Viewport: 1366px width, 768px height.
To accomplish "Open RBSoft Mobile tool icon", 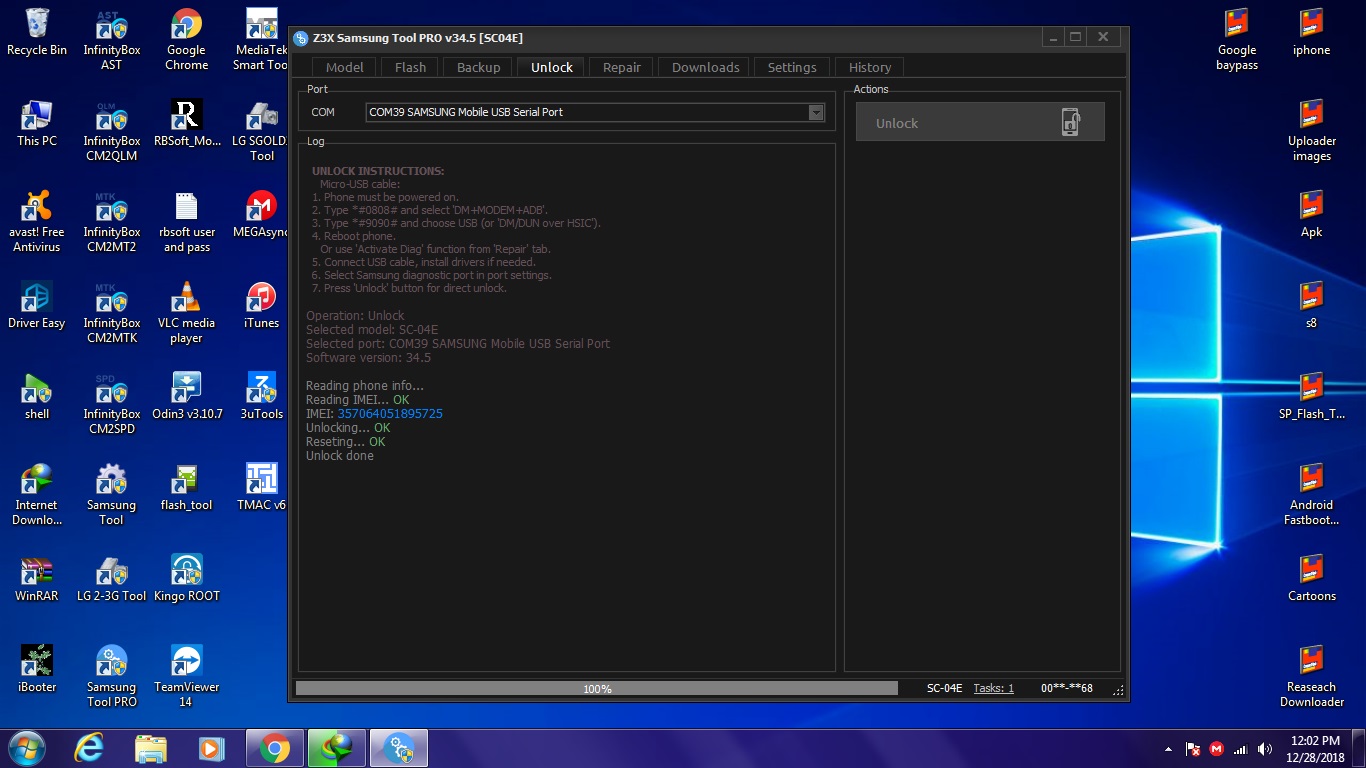I will (187, 124).
